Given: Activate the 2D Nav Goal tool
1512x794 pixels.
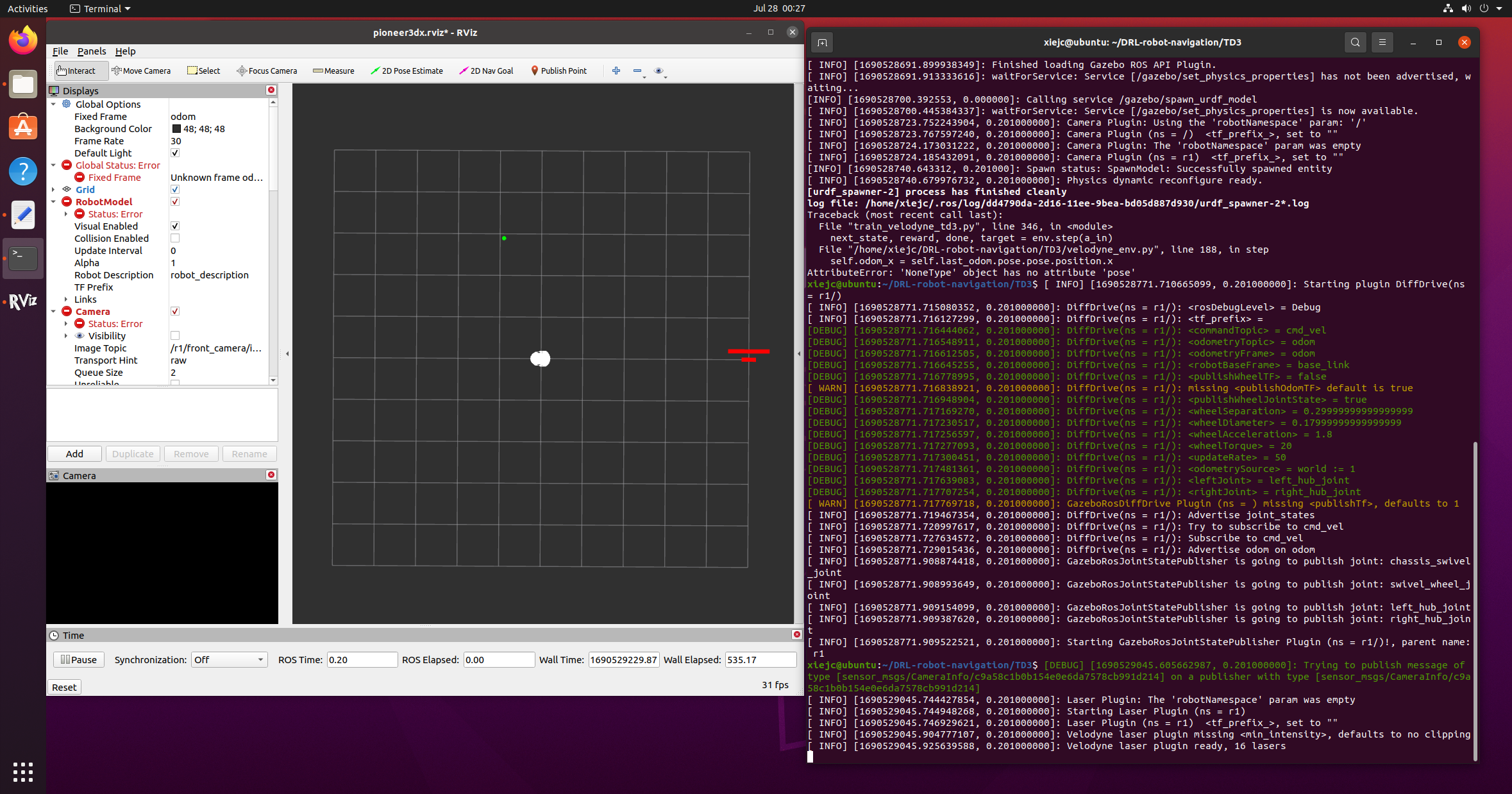Looking at the screenshot, I should pos(486,71).
